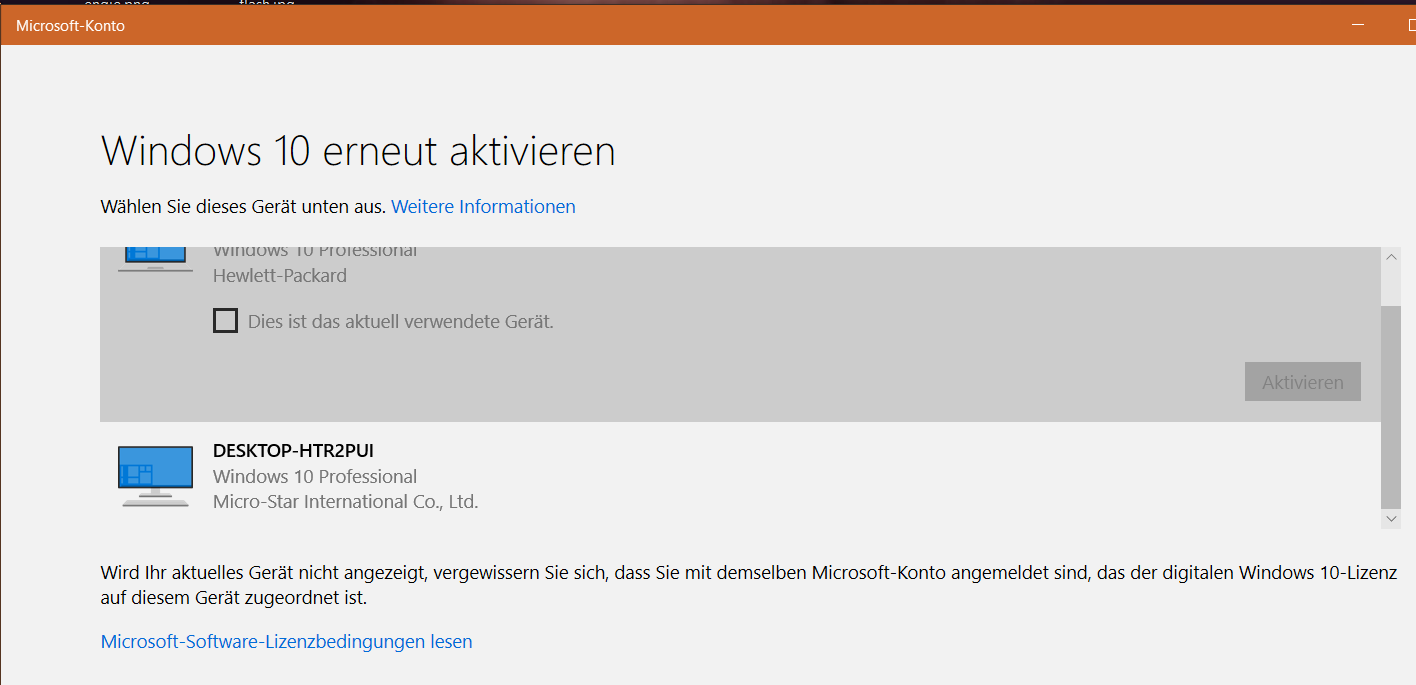Image resolution: width=1416 pixels, height=685 pixels.
Task: Select 'Micro-Star International Co., Ltd.' text
Action: tap(346, 502)
